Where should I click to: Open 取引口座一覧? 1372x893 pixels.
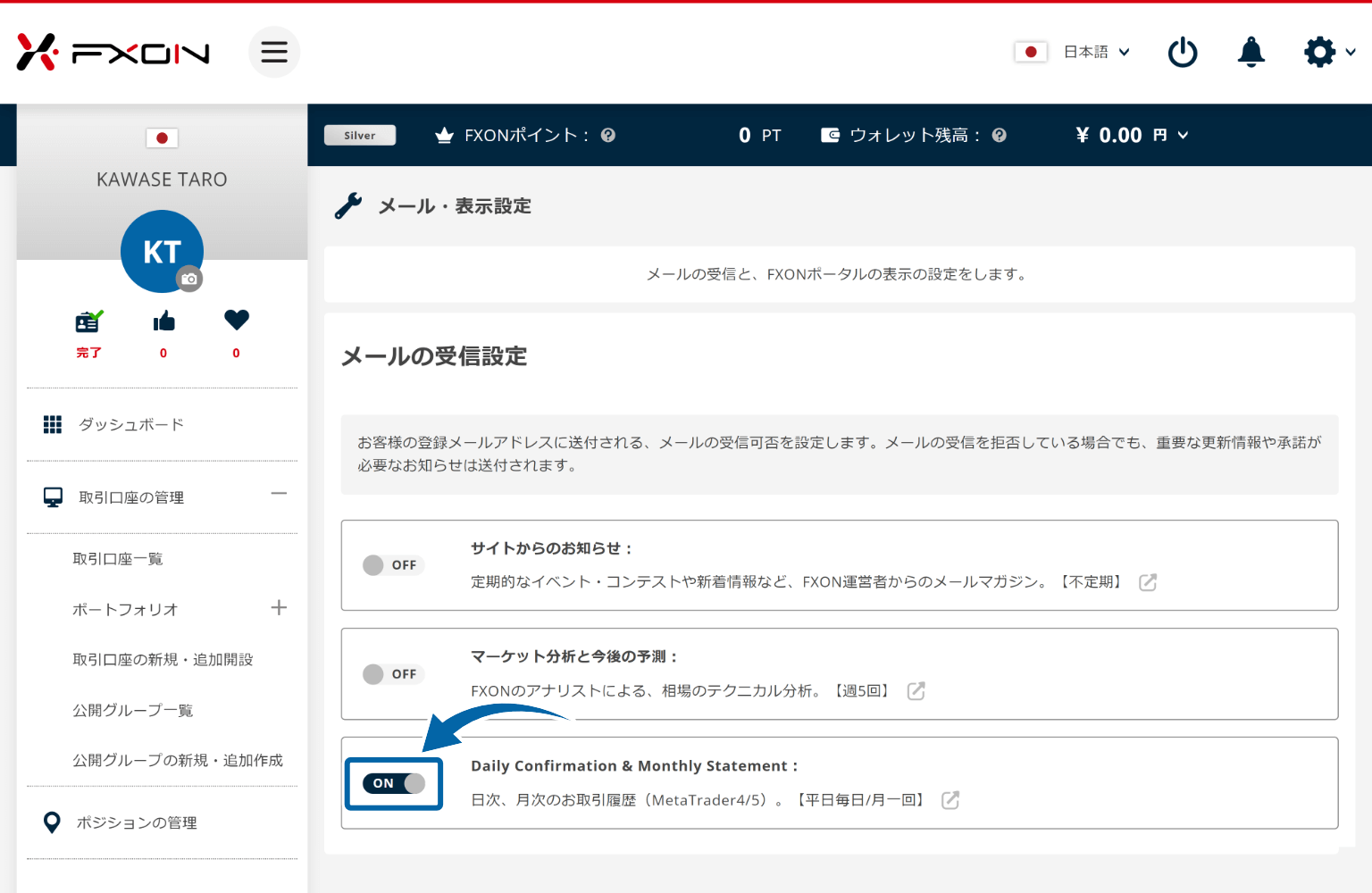117,559
